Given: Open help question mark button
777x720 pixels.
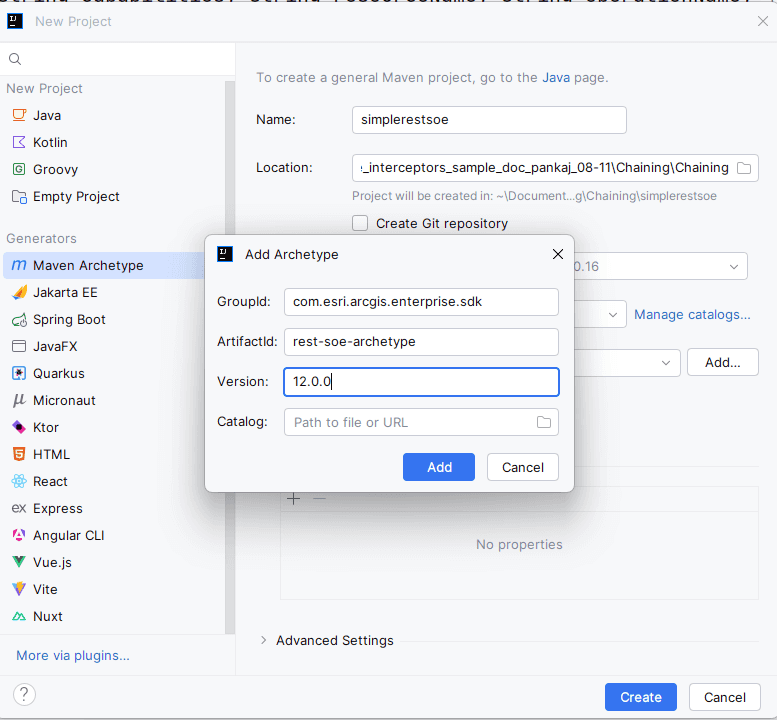Looking at the screenshot, I should (x=24, y=694).
